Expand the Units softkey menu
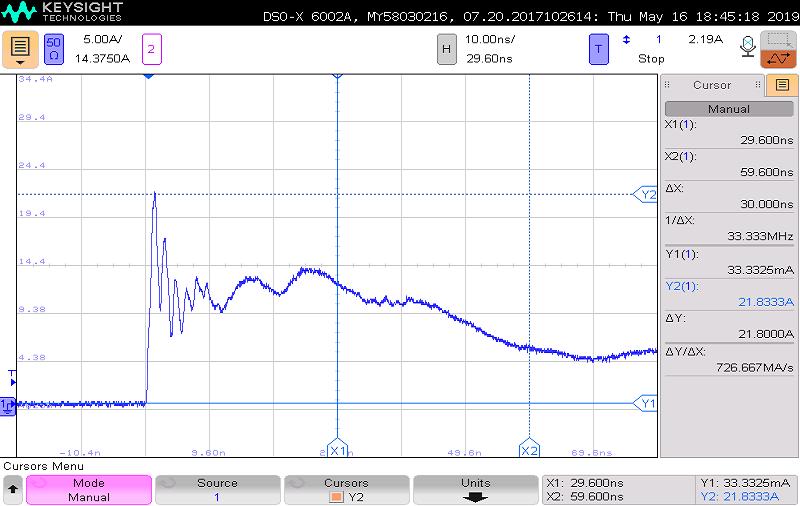The height and width of the screenshot is (506, 800). [476, 490]
